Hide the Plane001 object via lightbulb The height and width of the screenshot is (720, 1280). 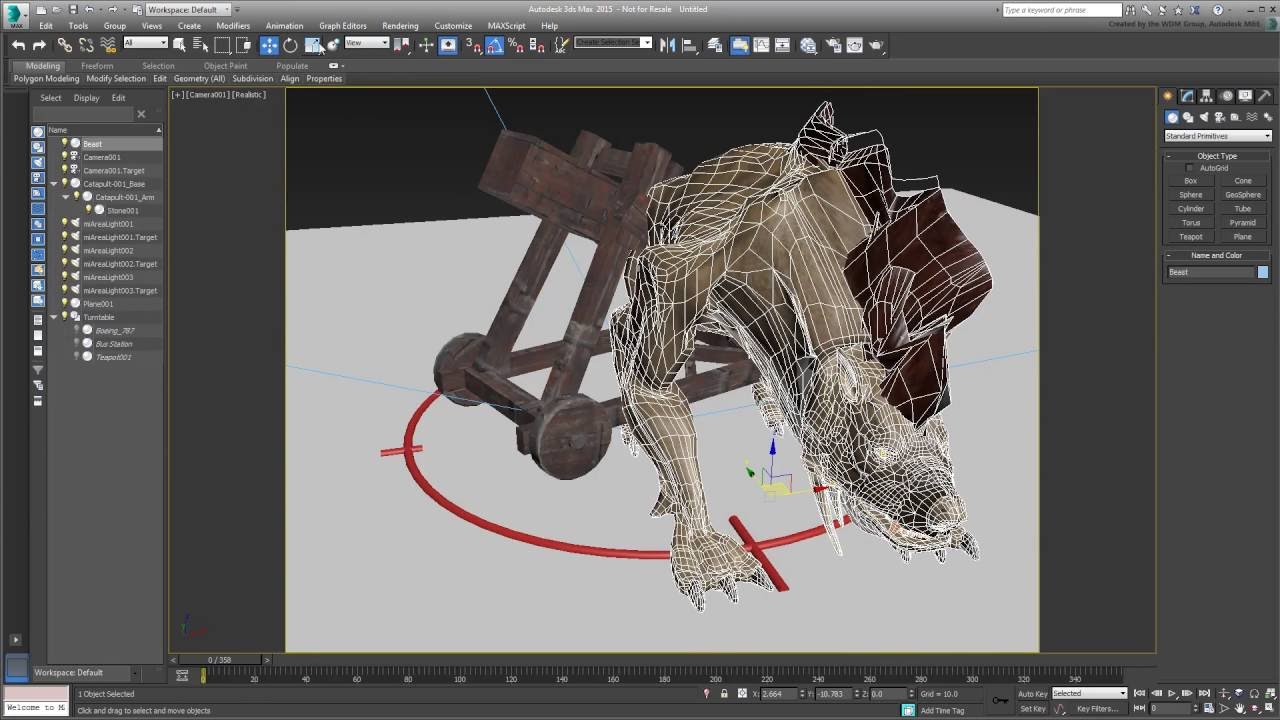coord(65,303)
